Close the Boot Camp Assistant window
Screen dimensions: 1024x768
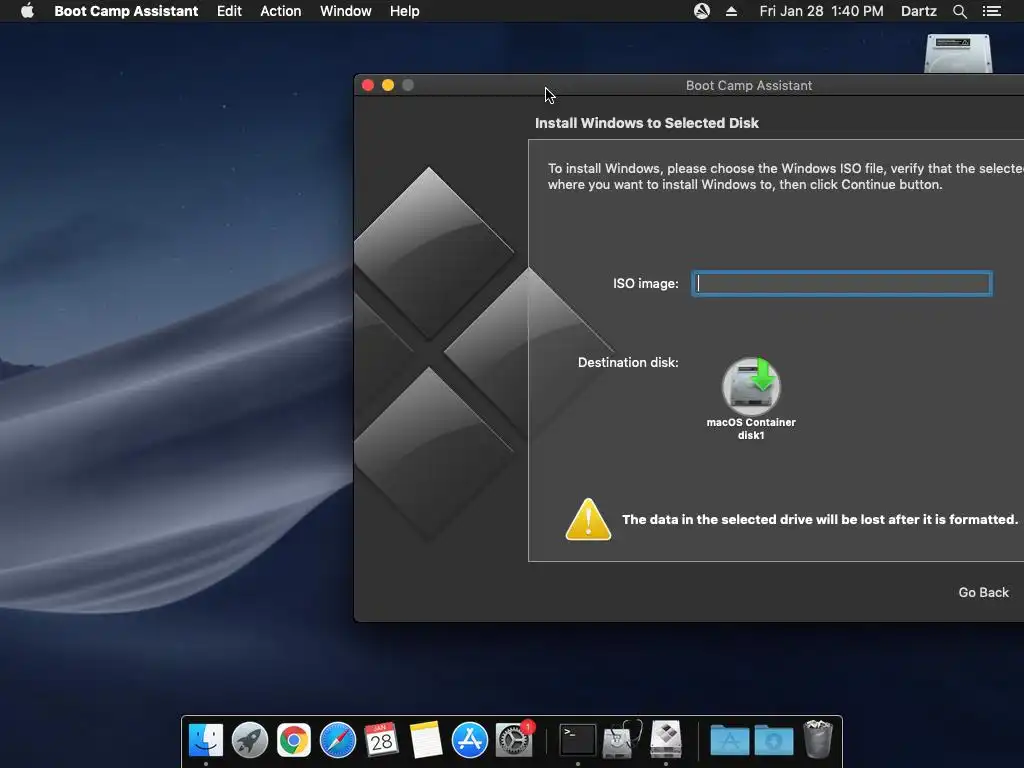(x=368, y=85)
